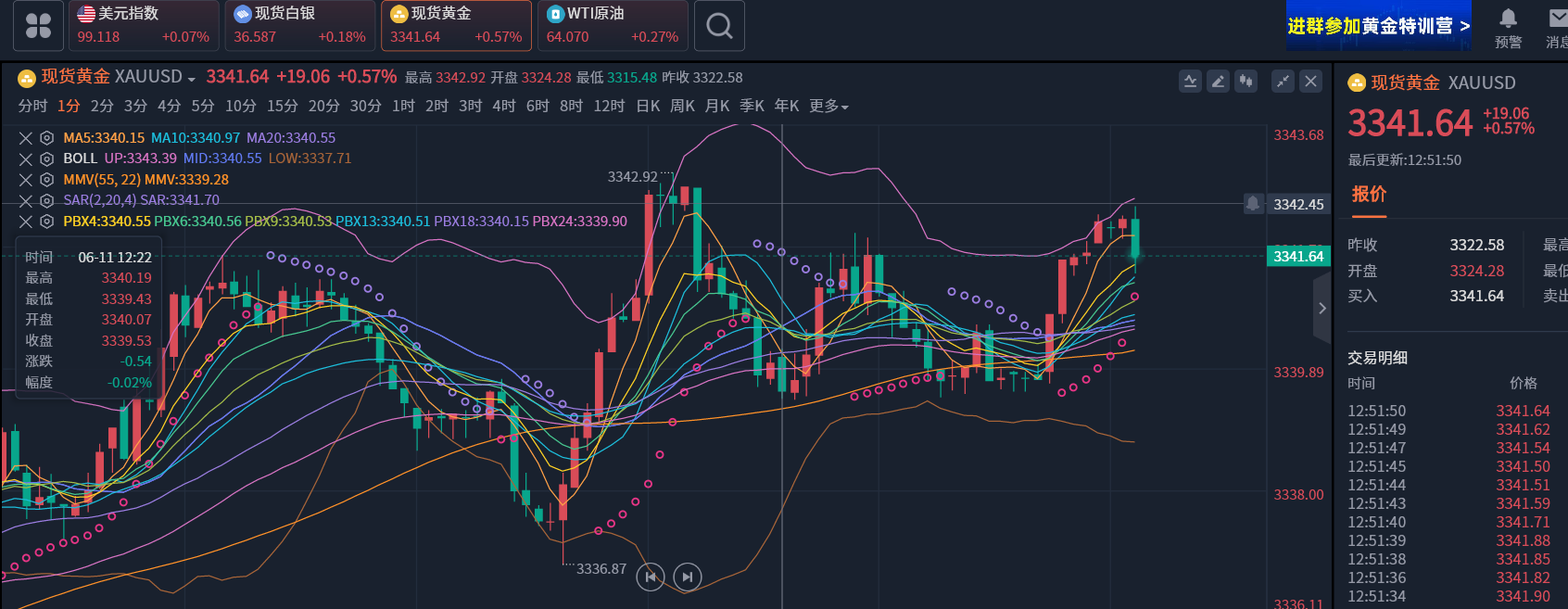
Task: Switch to the 4分 timeframe
Action: pyautogui.click(x=169, y=107)
